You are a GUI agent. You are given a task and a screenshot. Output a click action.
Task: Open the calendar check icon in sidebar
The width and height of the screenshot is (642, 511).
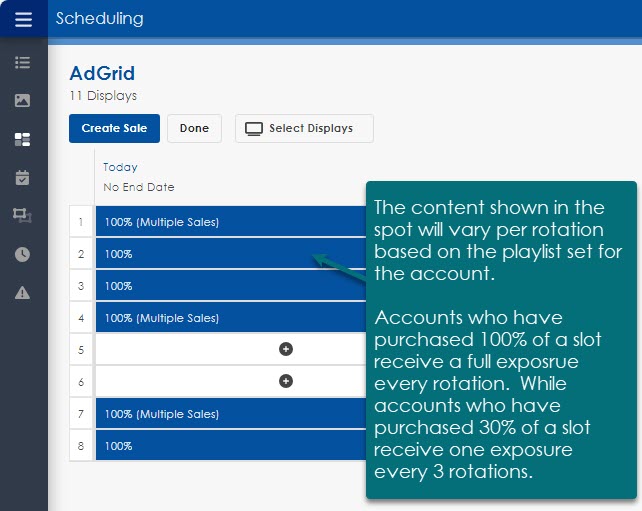22,177
